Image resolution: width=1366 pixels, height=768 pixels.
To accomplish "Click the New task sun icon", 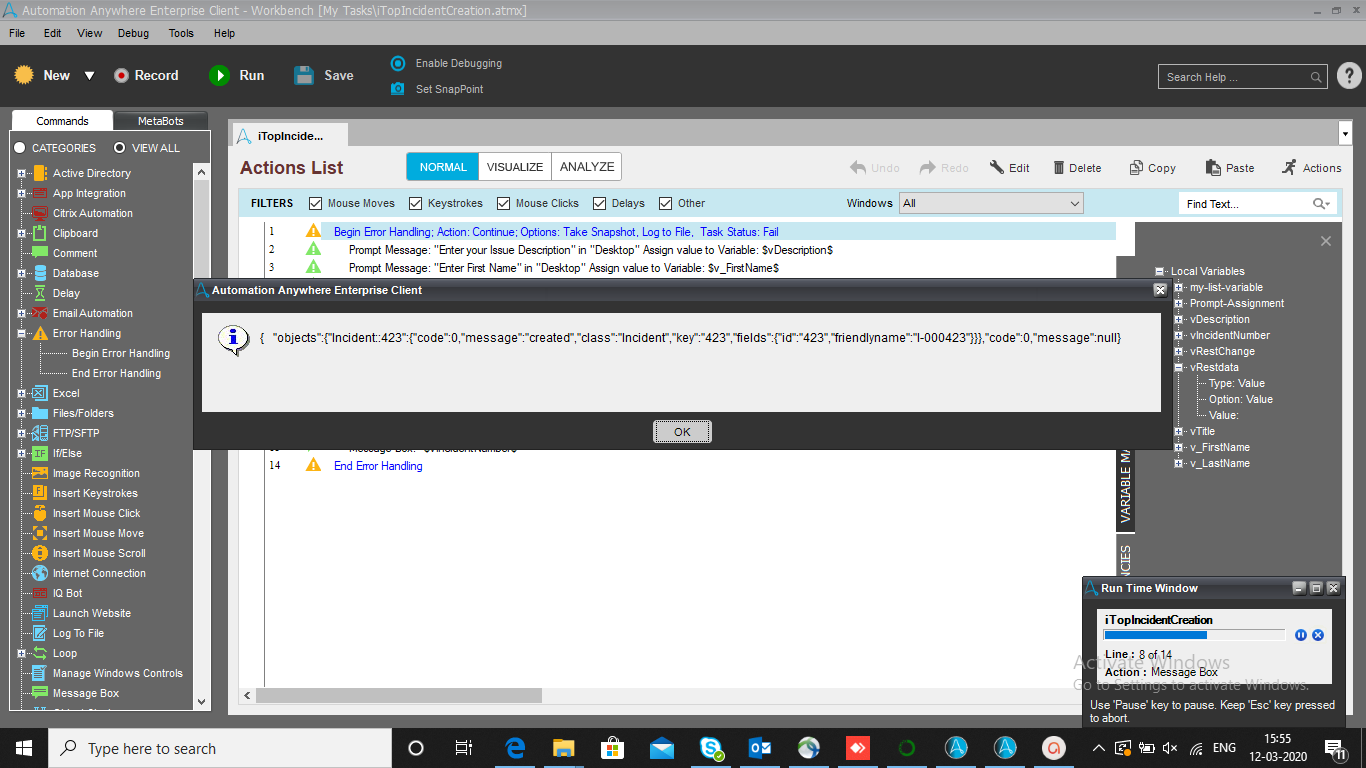I will (24, 75).
